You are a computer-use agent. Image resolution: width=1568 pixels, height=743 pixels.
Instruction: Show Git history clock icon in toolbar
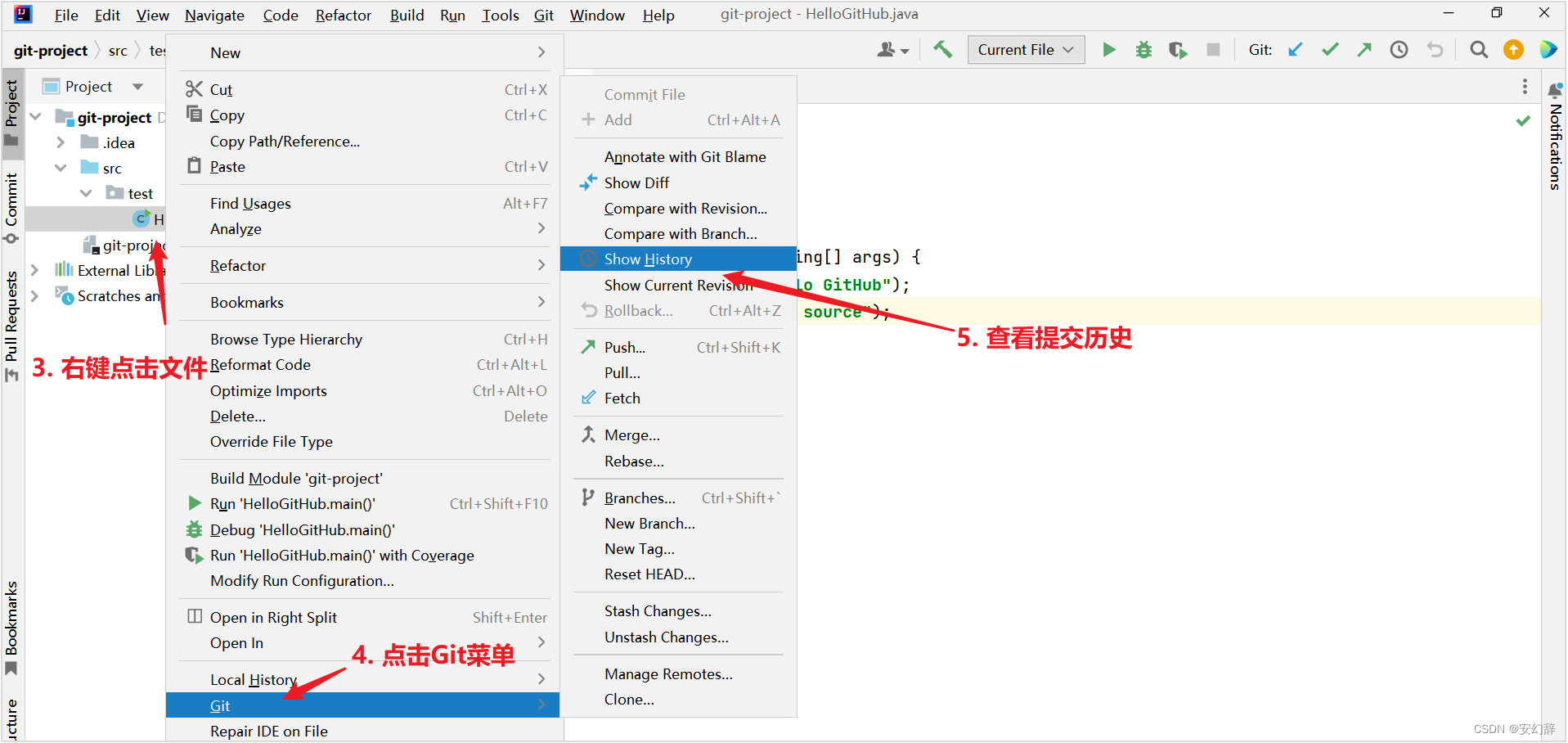point(1400,50)
